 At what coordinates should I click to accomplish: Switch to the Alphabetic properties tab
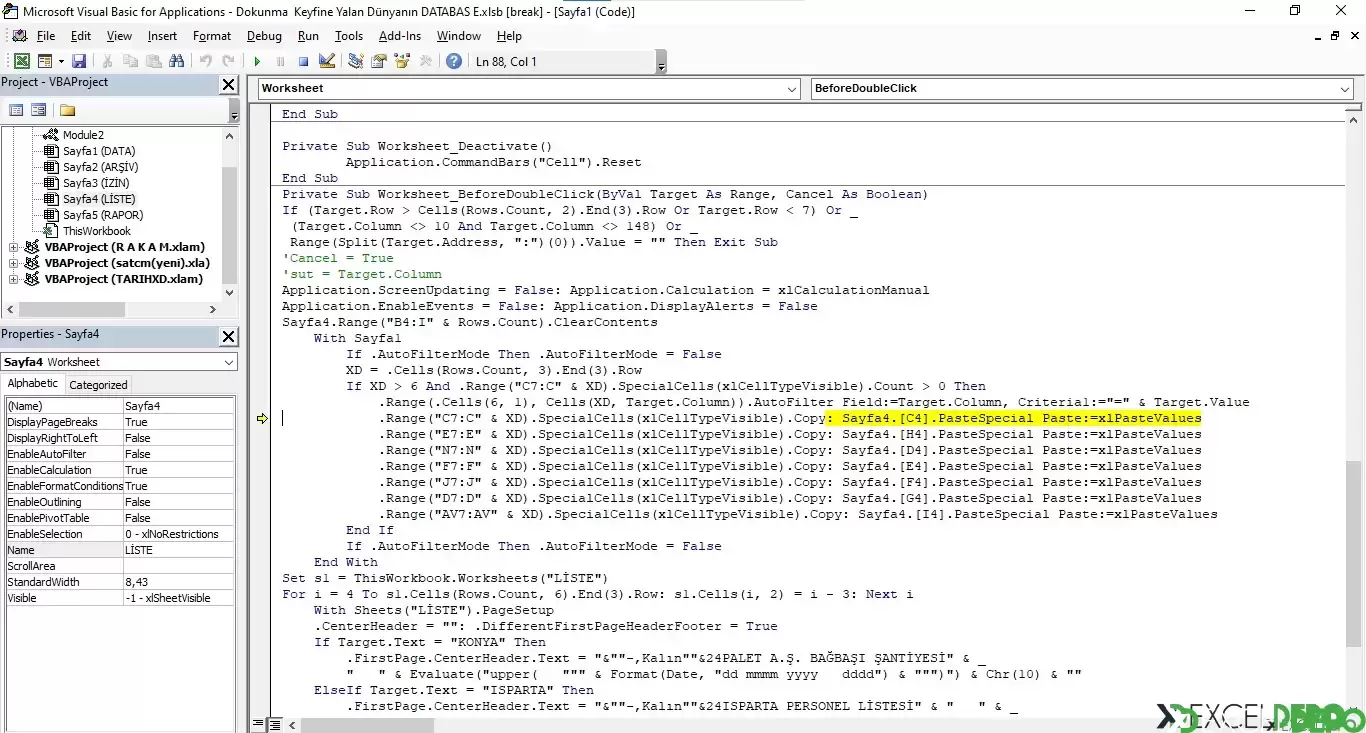[x=33, y=383]
